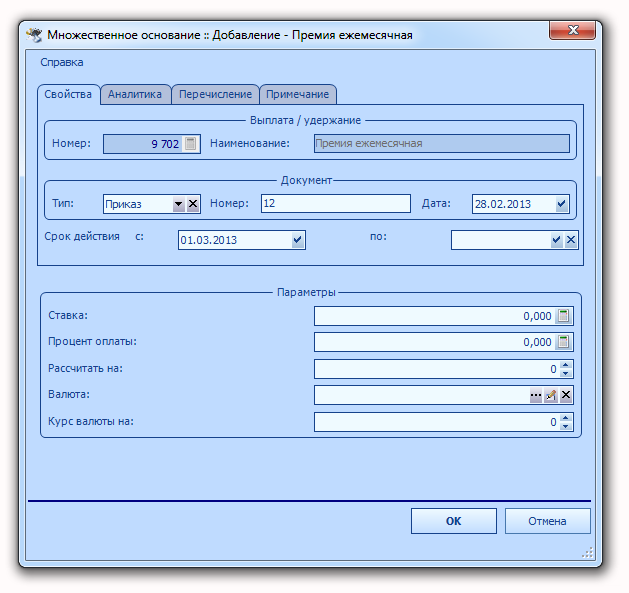Image resolution: width=629 pixels, height=593 pixels.
Task: Open calculator icon in Процент оплаты field
Action: click(564, 342)
